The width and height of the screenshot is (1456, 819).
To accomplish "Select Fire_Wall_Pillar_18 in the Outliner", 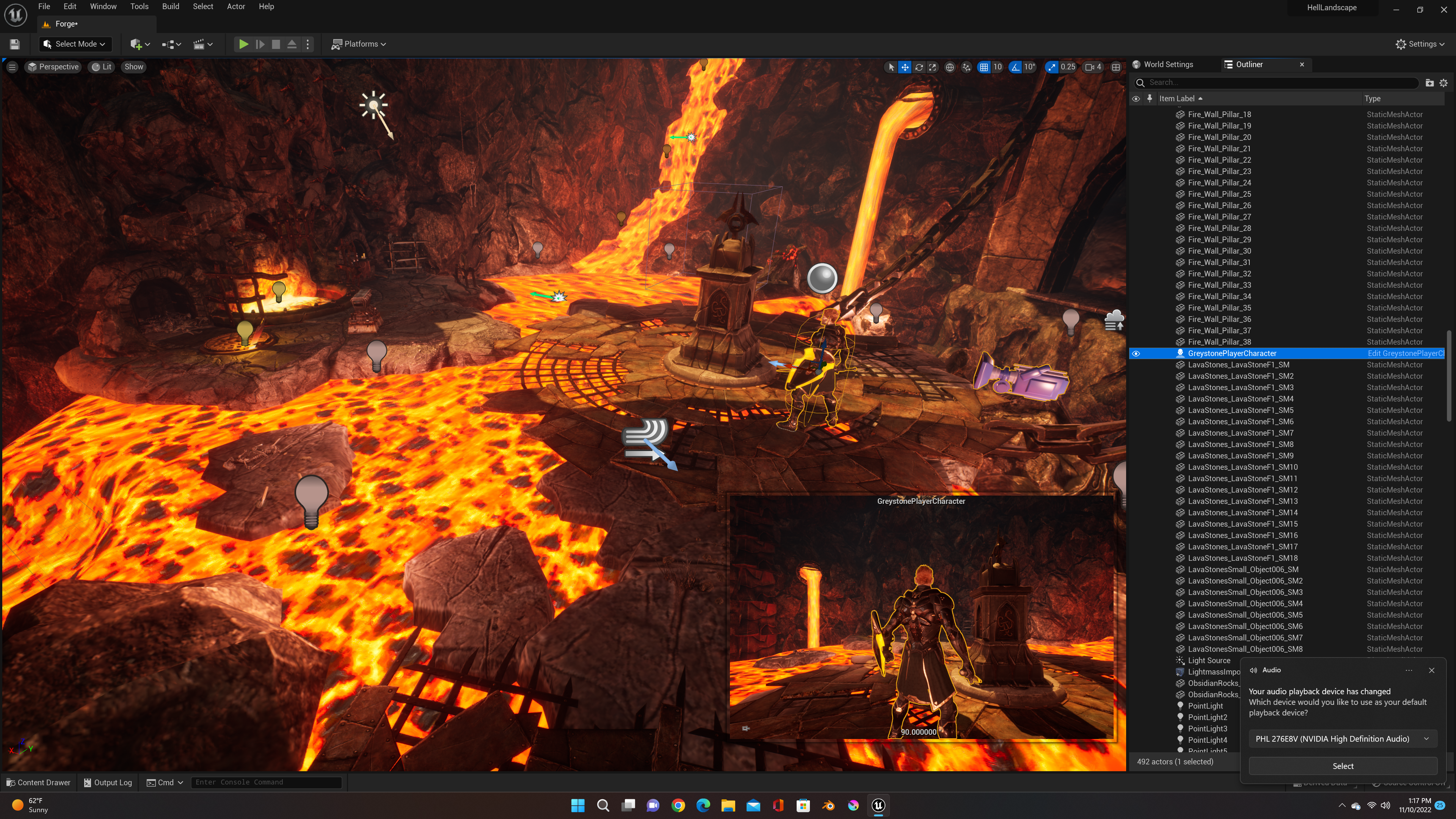I will point(1219,115).
